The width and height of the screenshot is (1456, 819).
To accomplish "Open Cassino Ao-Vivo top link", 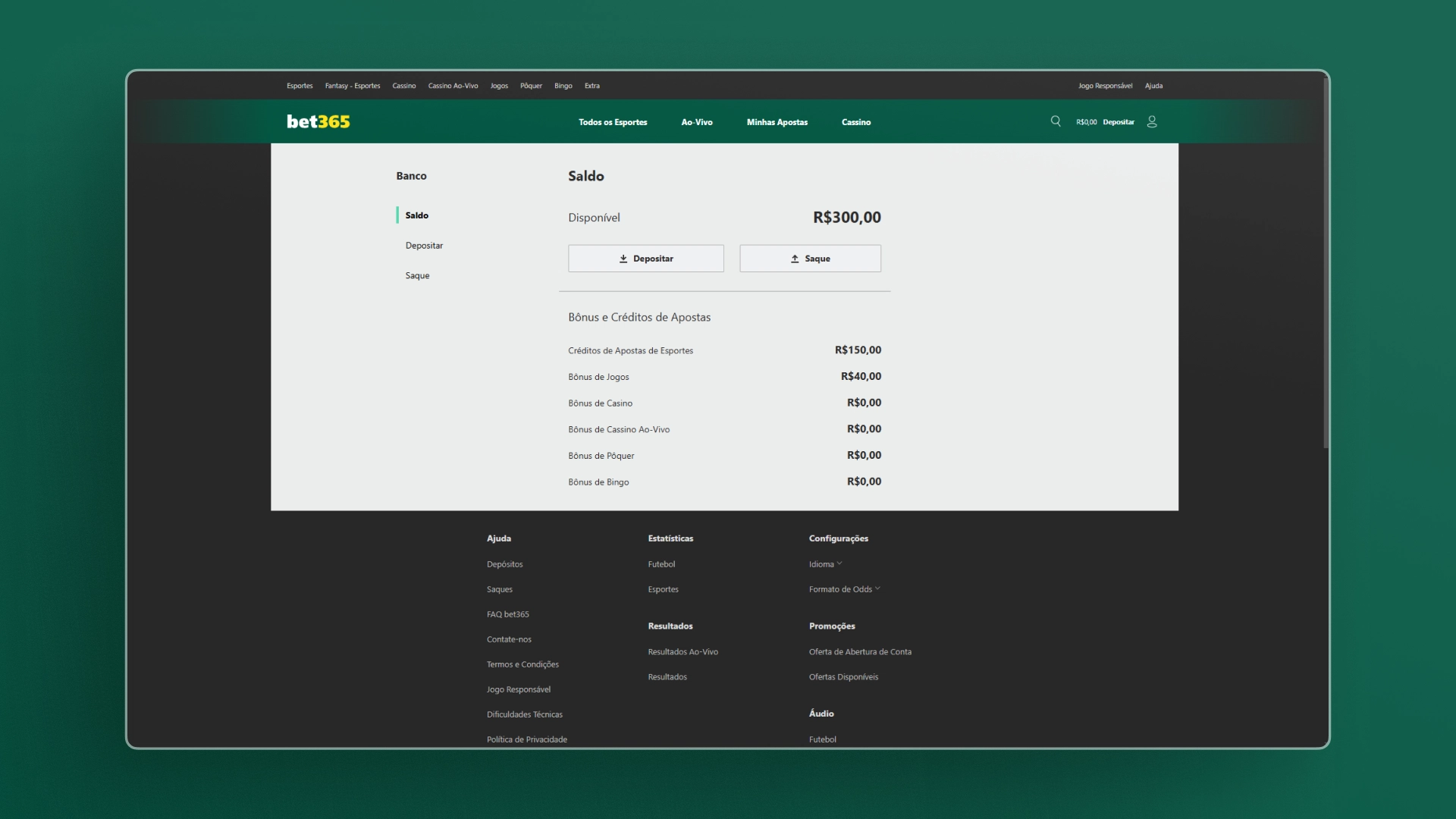I will click(453, 86).
